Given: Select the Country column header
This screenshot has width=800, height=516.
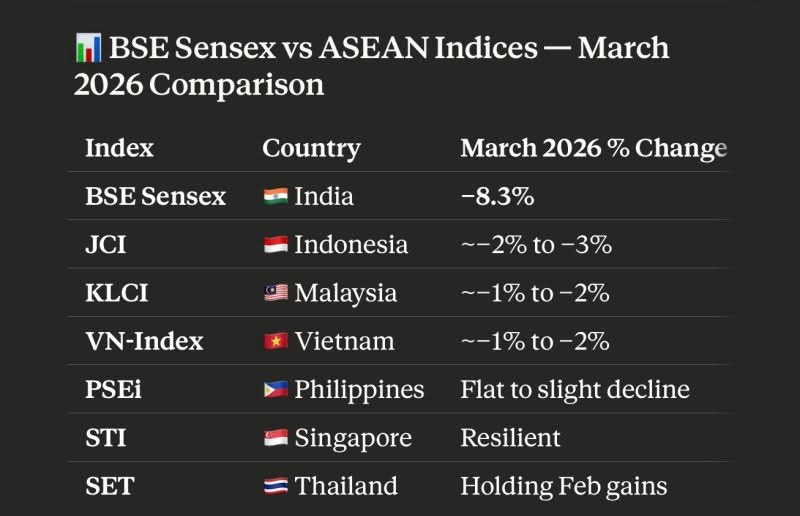Looking at the screenshot, I should [x=311, y=149].
